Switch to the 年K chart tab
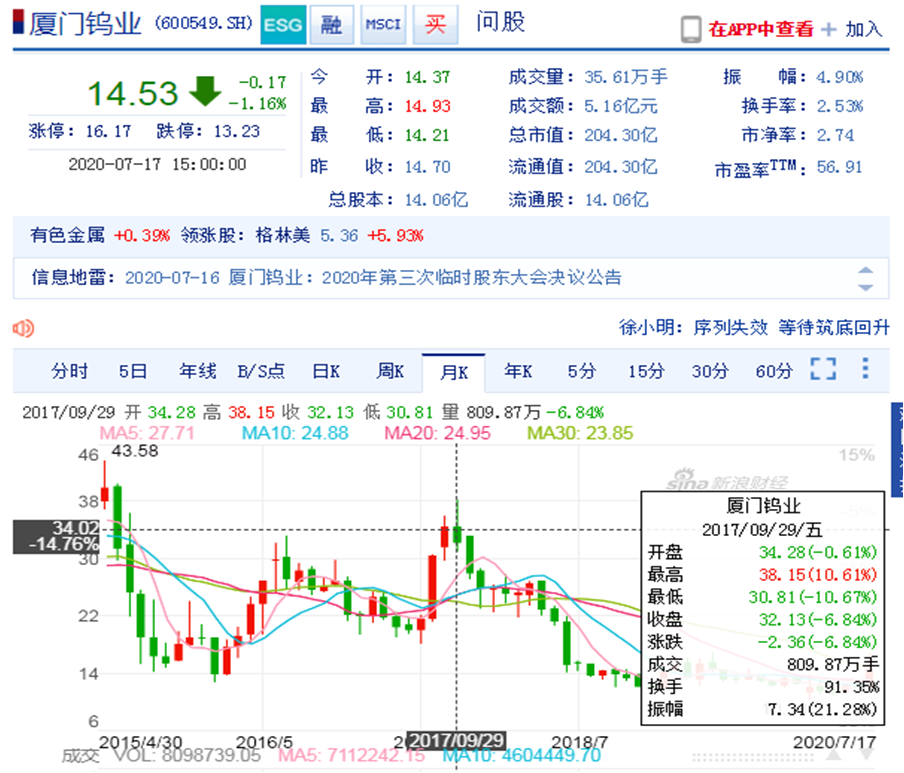 tap(518, 371)
